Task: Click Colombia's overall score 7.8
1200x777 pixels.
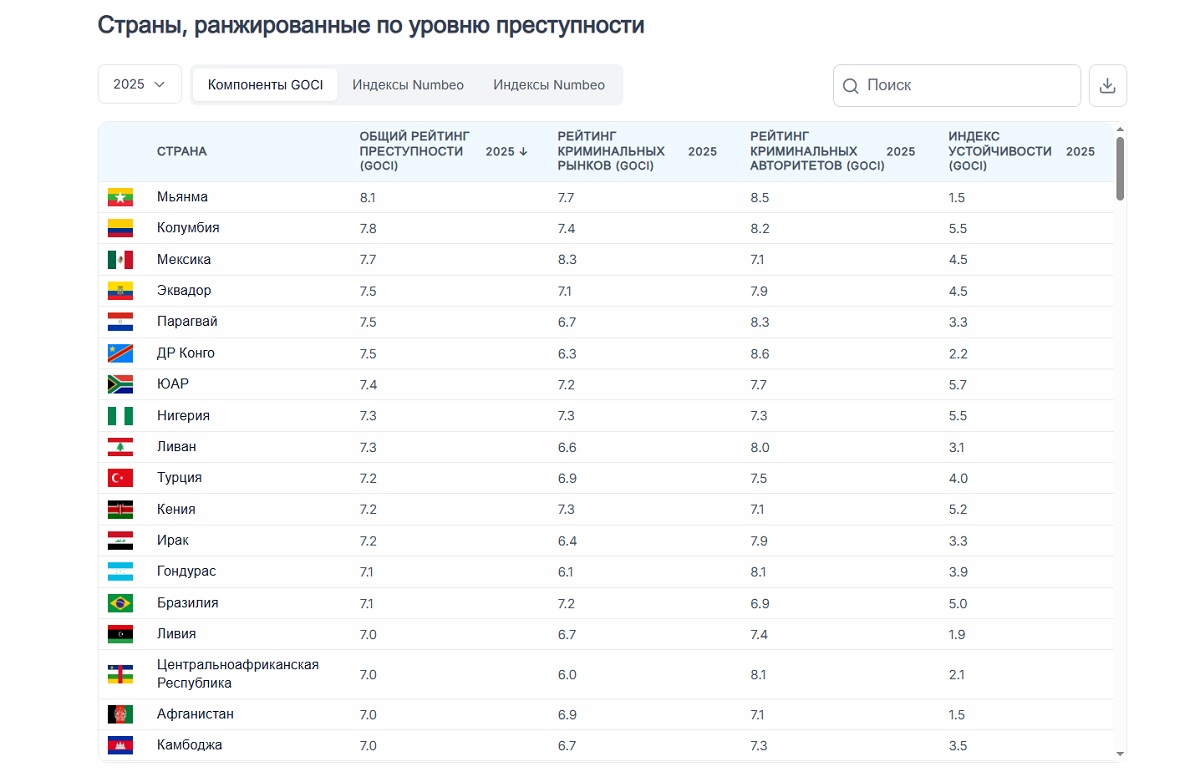Action: click(369, 228)
